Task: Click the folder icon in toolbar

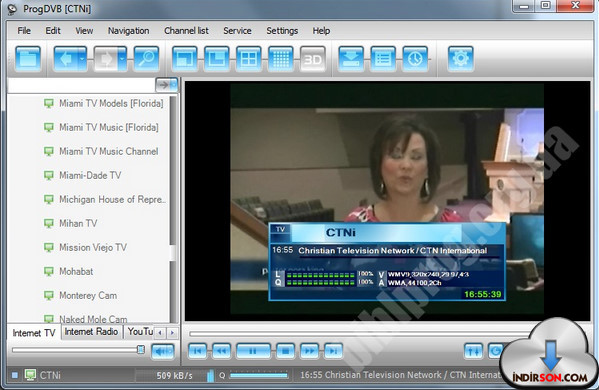Action: (x=28, y=59)
